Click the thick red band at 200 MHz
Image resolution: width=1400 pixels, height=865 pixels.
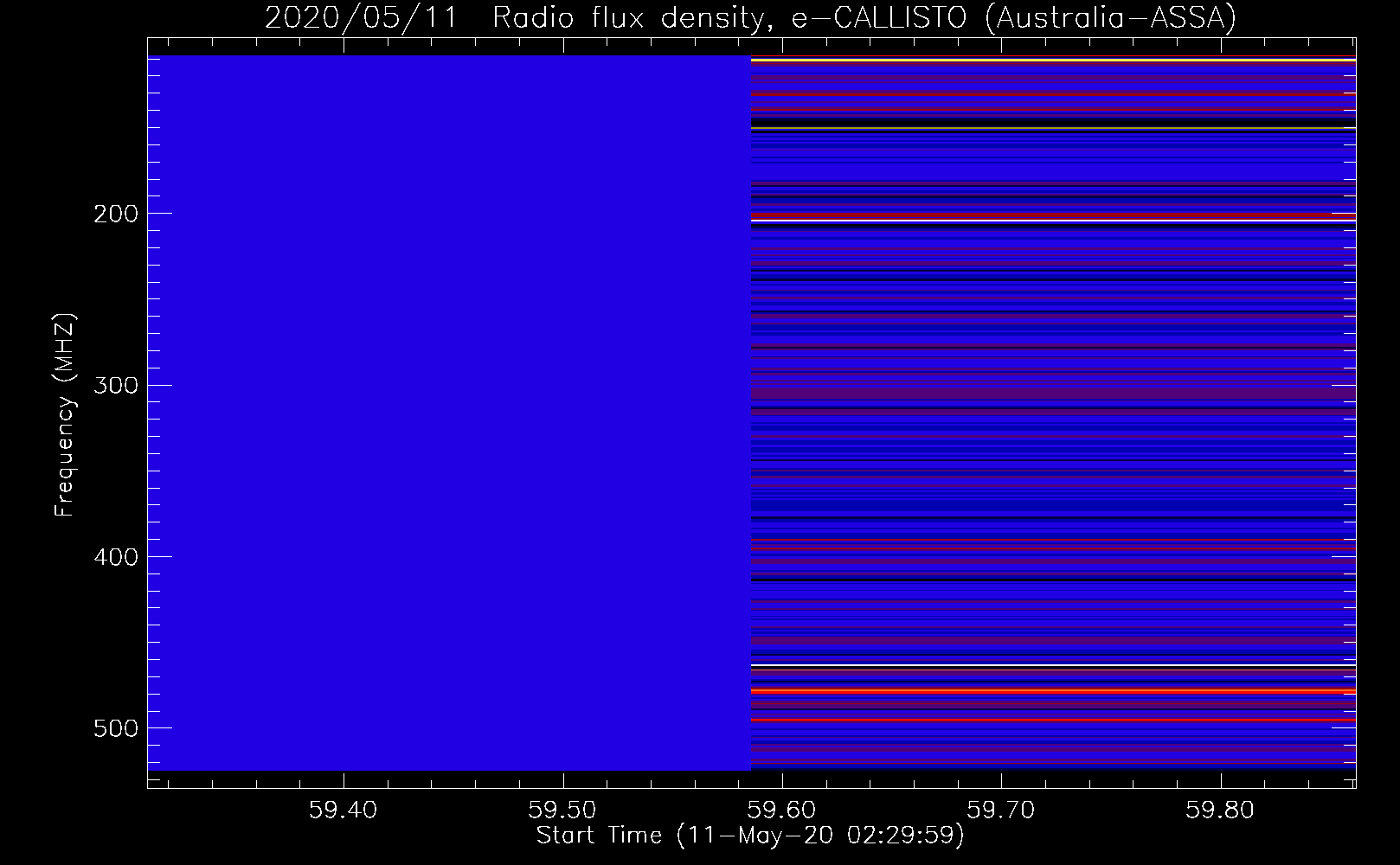tap(1053, 215)
